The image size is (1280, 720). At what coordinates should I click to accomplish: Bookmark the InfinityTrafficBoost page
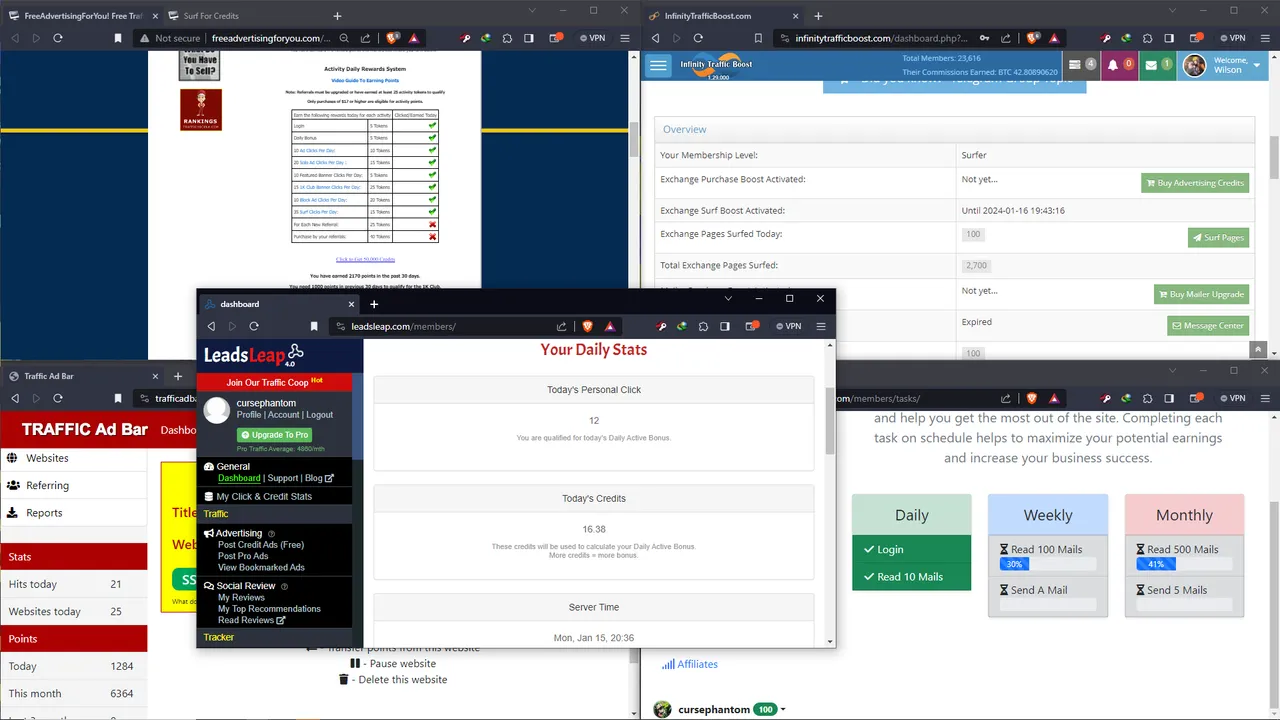click(758, 38)
